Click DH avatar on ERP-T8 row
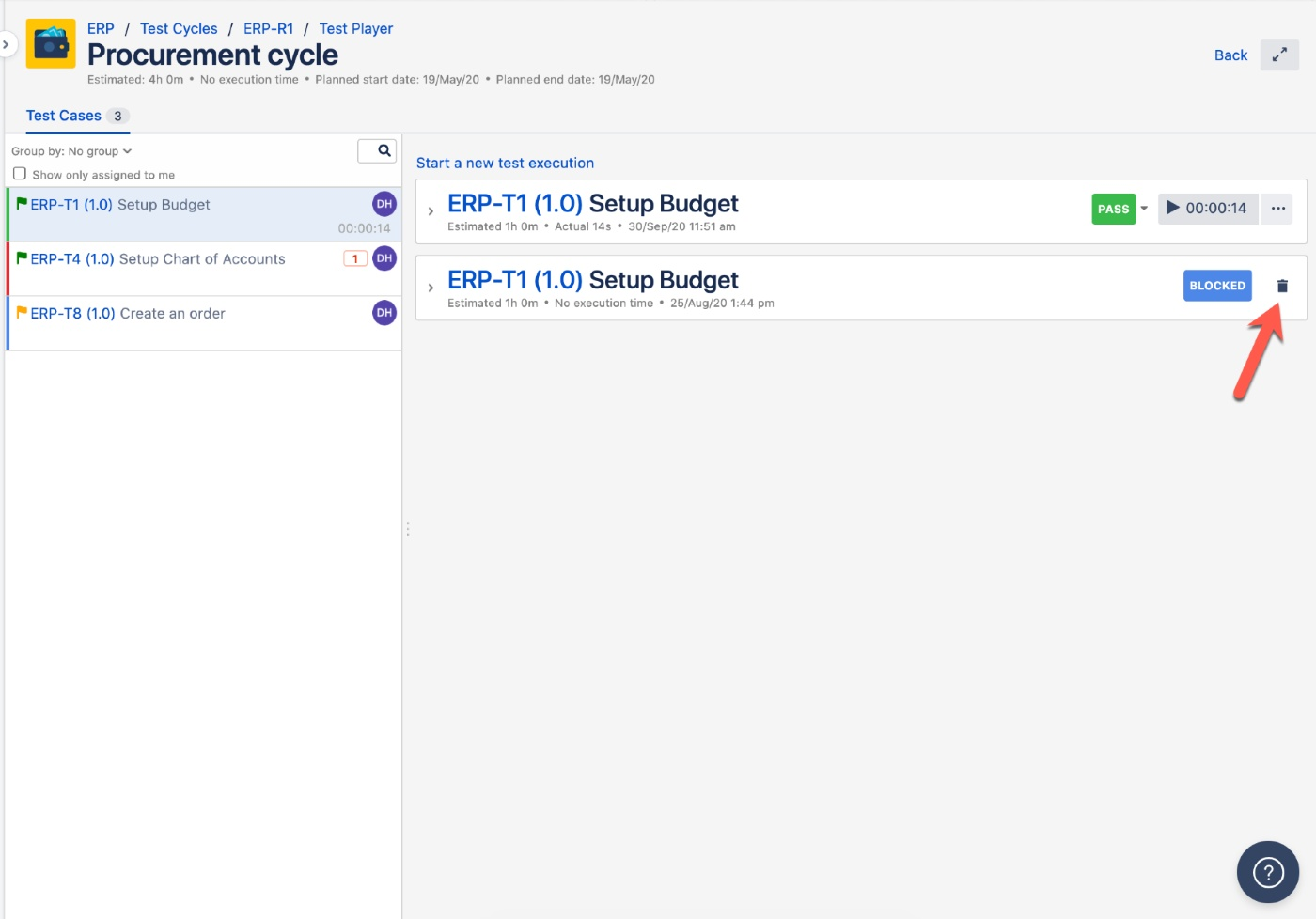Viewport: 1316px width, 919px height. click(x=384, y=313)
